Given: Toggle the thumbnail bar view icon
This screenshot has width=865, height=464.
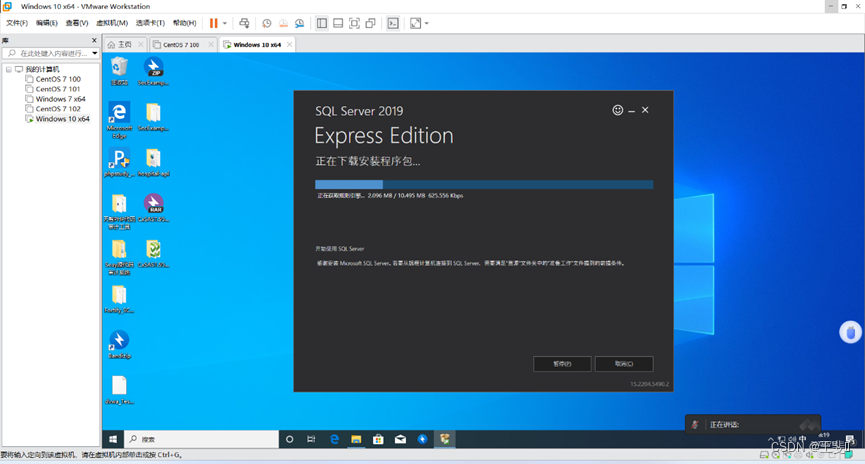Looking at the screenshot, I should (x=338, y=23).
